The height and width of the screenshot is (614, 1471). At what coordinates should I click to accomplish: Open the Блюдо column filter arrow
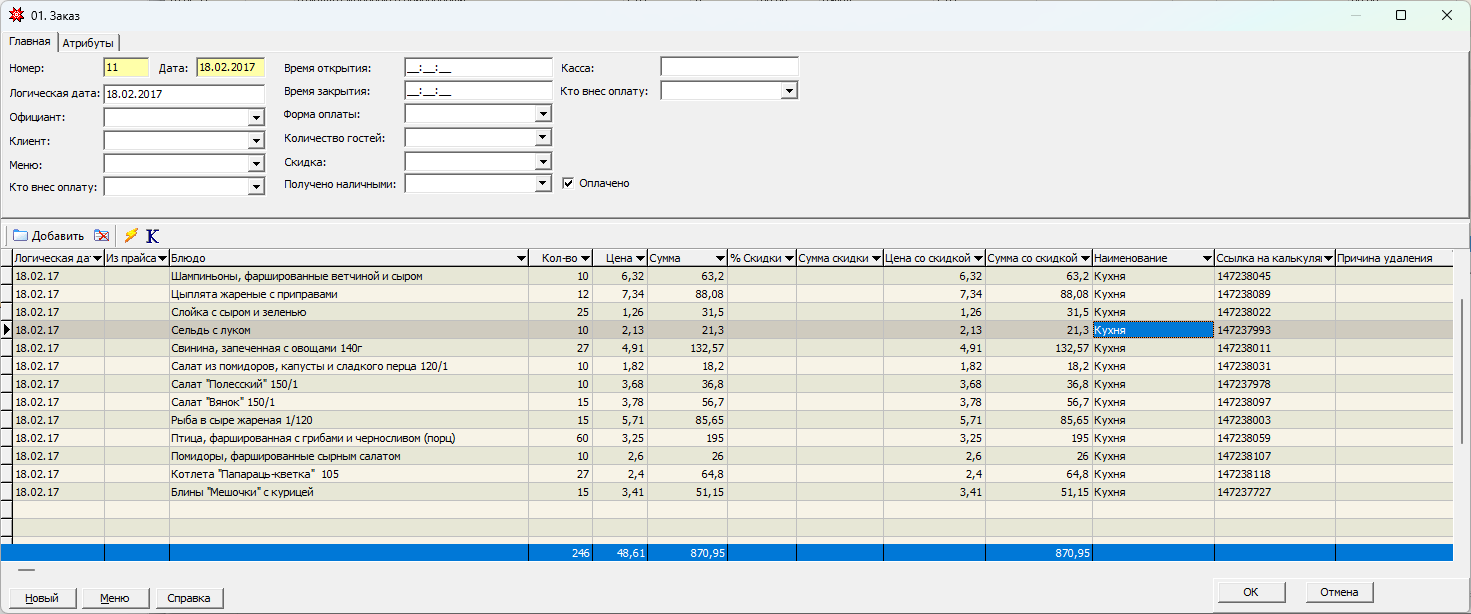520,259
